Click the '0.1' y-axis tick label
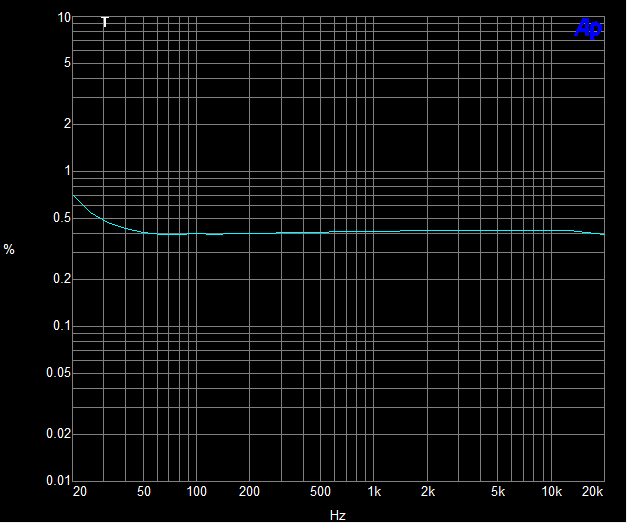Image resolution: width=628 pixels, height=524 pixels. point(62,326)
